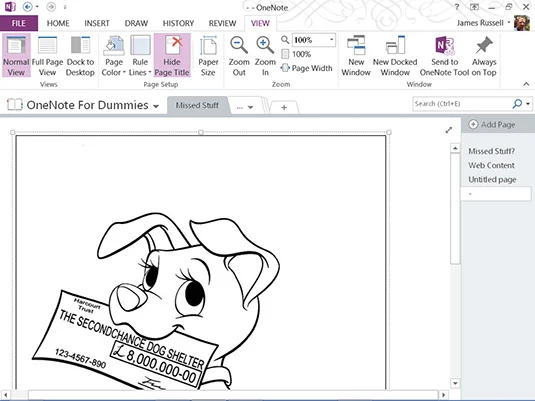Expand the page to full screen with the arrow icon
Viewport: 535px width, 401px height.
(449, 130)
